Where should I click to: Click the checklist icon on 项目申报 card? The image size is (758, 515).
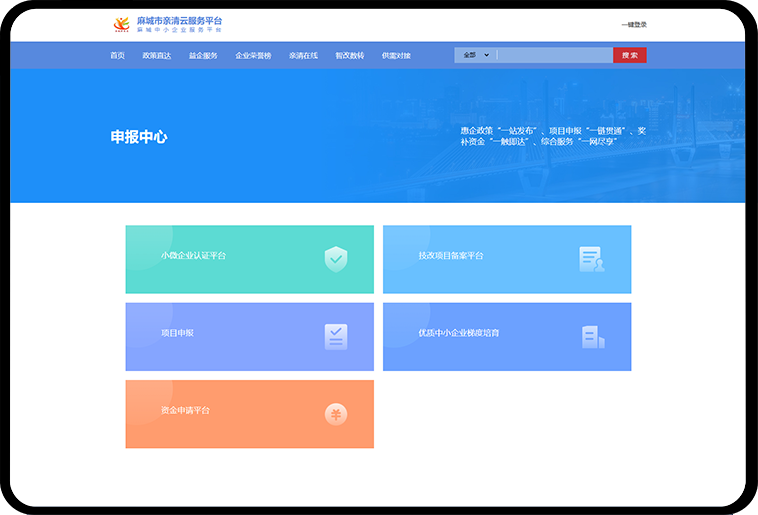[336, 337]
